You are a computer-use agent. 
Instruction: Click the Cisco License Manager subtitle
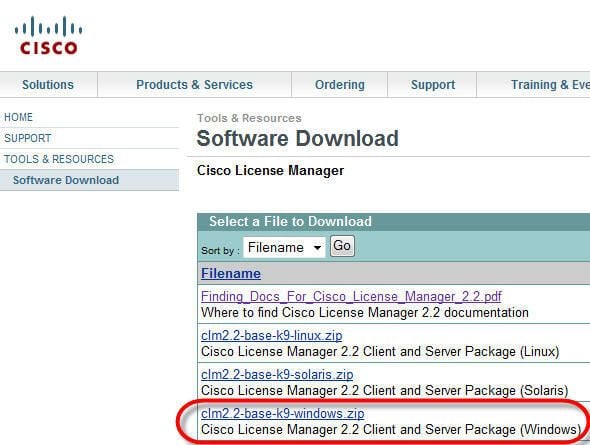[x=270, y=170]
